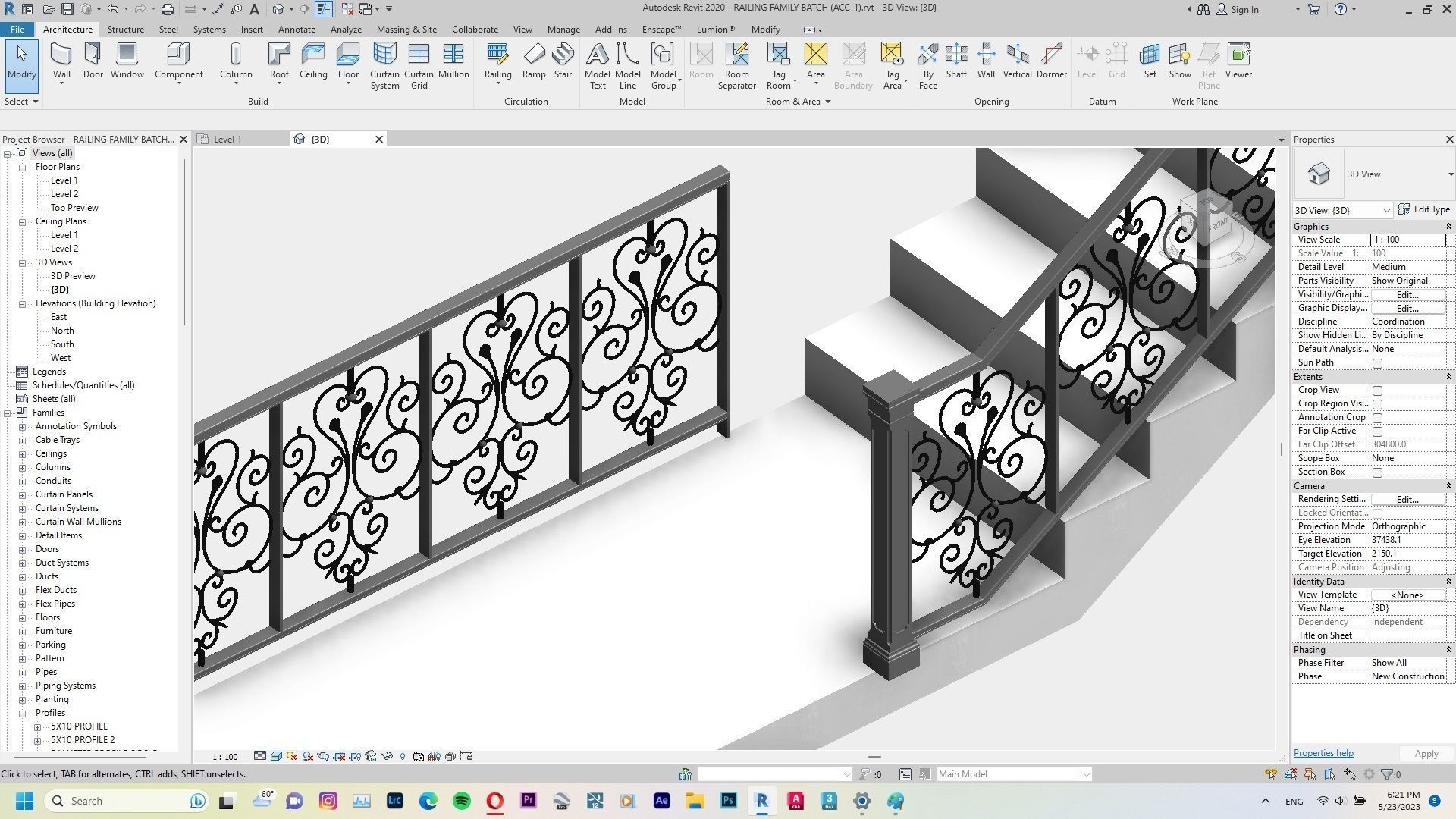Image resolution: width=1456 pixels, height=819 pixels.
Task: Select the Stair tool
Action: [563, 62]
